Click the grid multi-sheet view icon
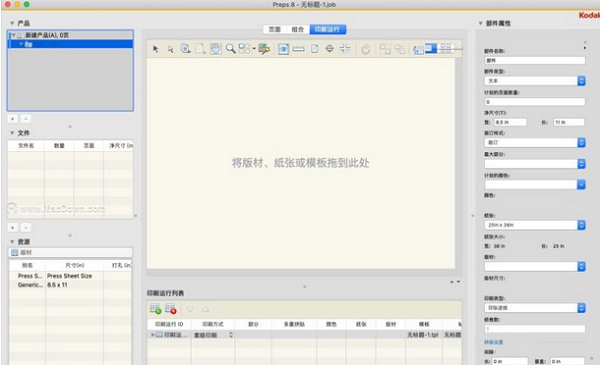 [x=446, y=48]
